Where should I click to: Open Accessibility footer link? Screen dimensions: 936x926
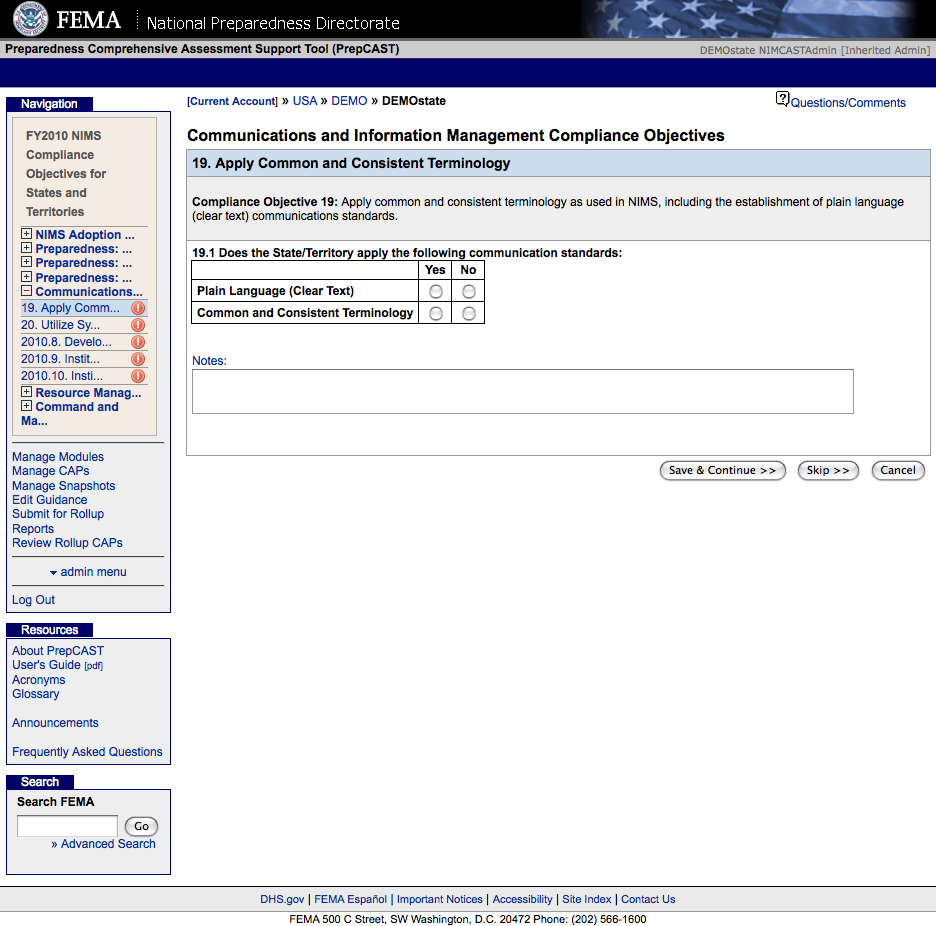click(x=522, y=899)
